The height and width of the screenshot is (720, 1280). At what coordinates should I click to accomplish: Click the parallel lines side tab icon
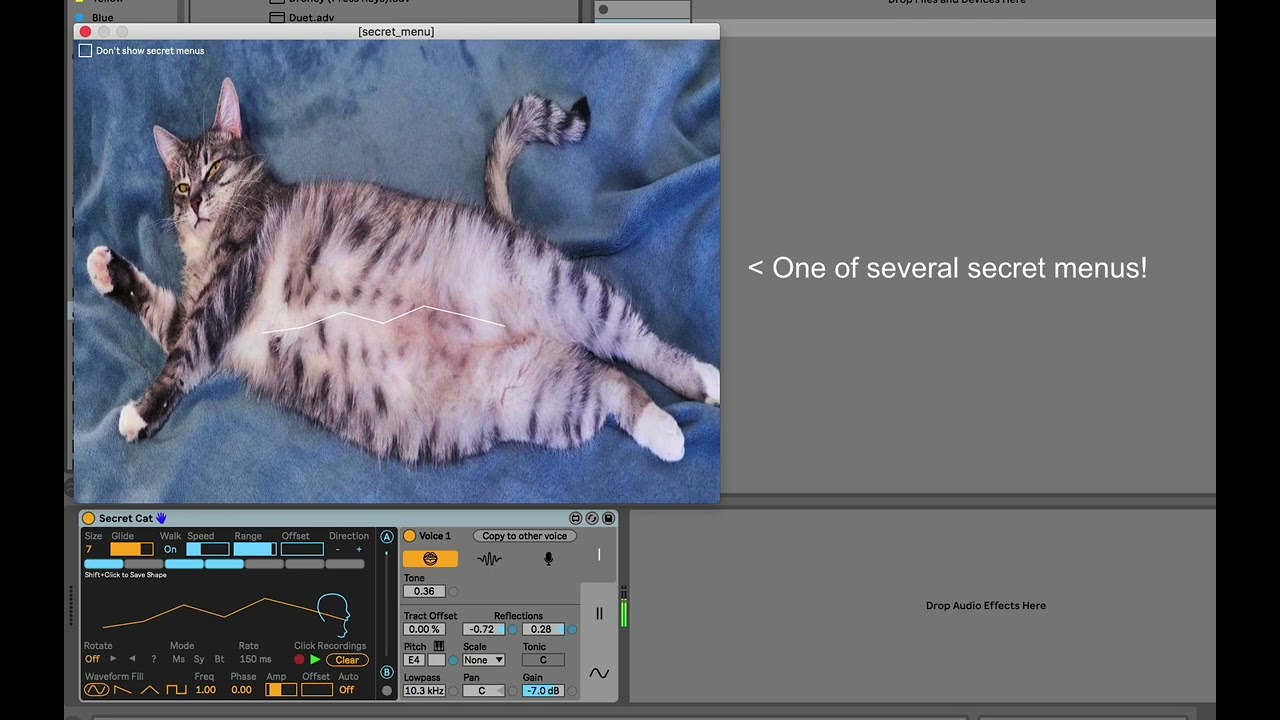coord(599,614)
